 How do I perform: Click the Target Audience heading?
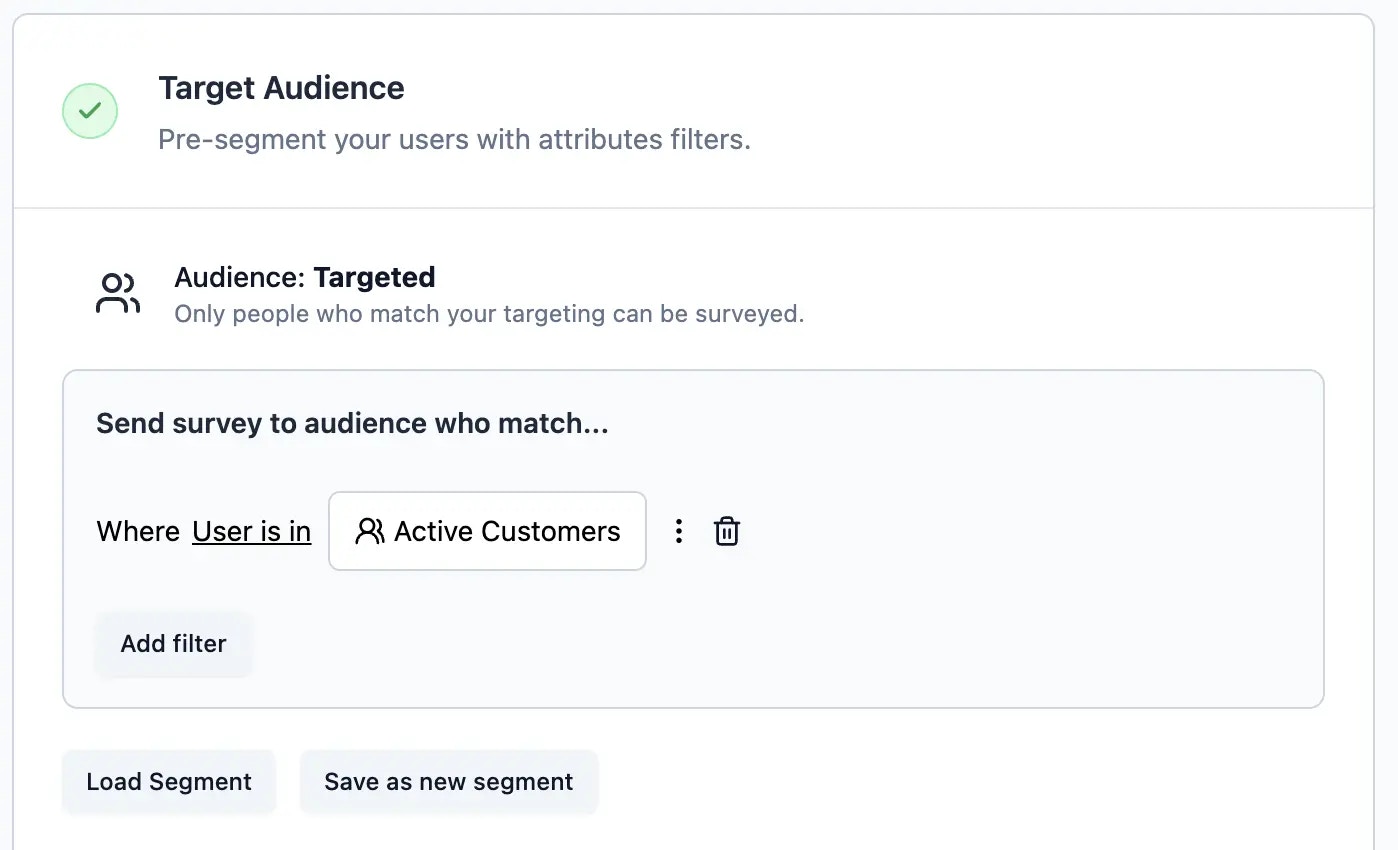(x=281, y=88)
